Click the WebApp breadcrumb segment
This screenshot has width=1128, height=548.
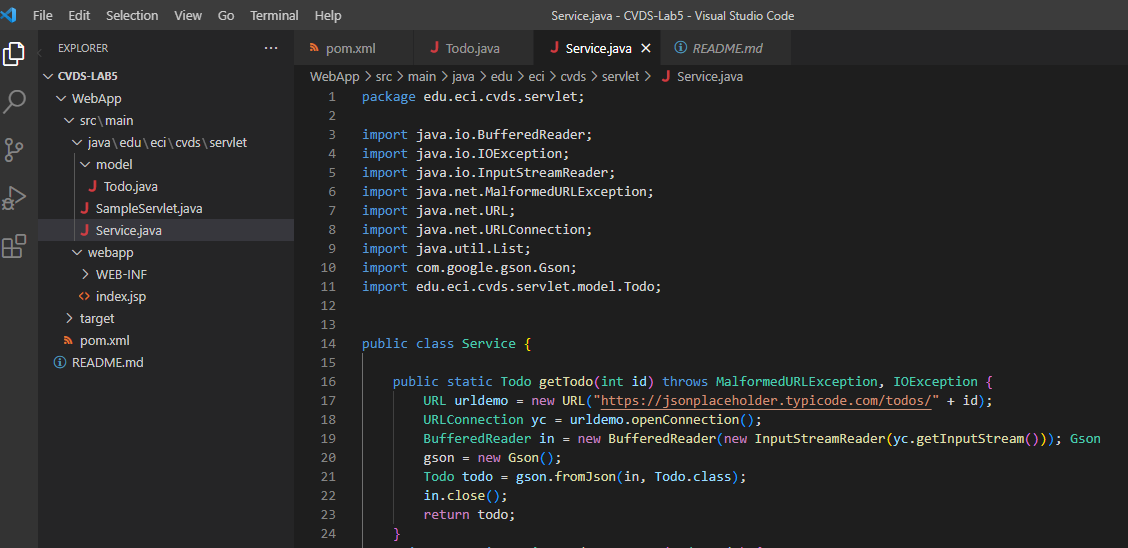point(335,76)
